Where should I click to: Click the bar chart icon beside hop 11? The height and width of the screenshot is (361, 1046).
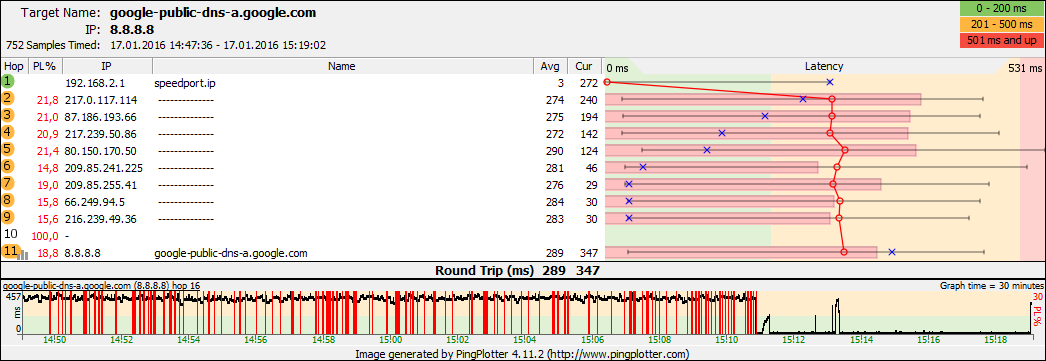pyautogui.click(x=23, y=254)
